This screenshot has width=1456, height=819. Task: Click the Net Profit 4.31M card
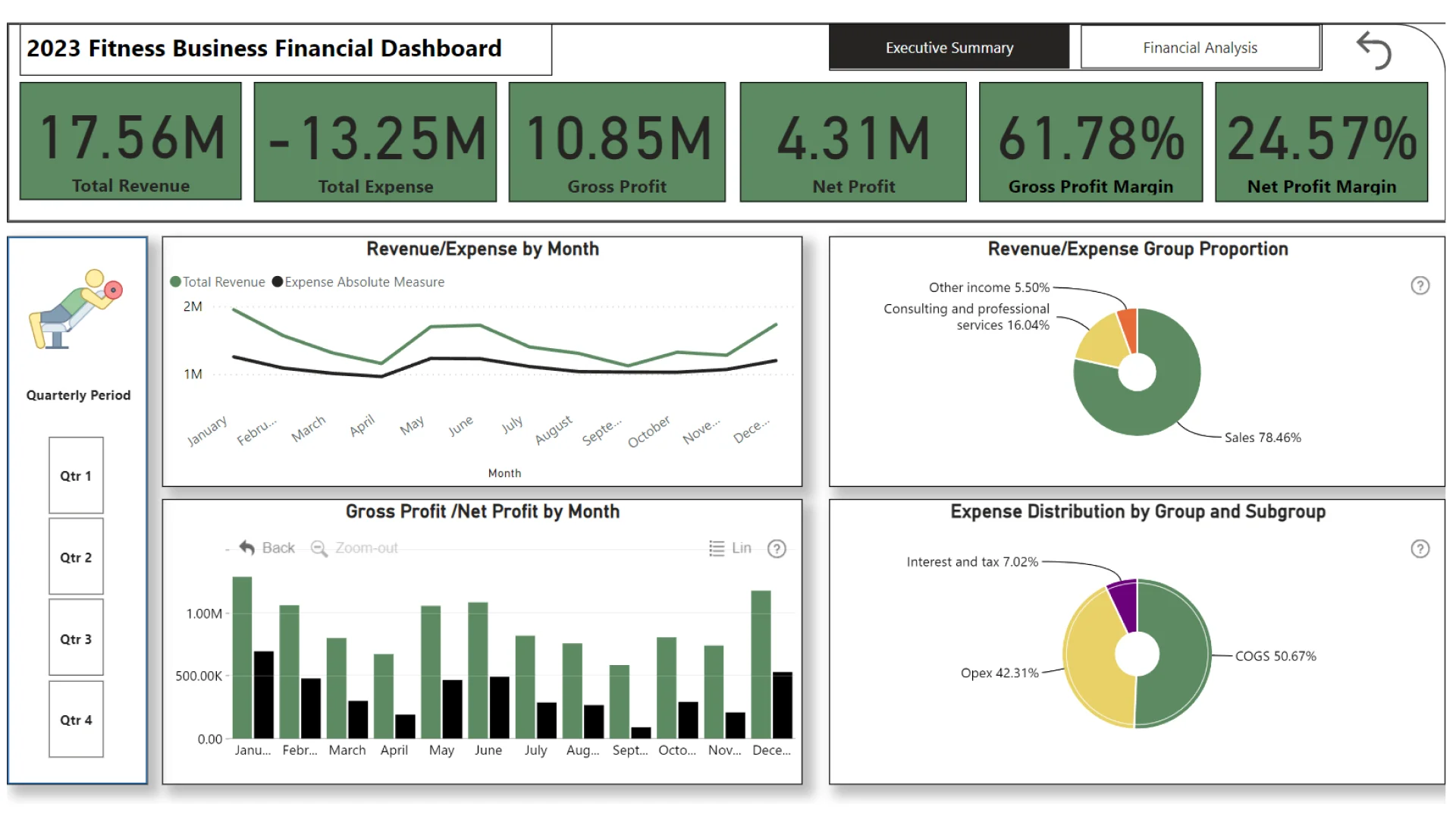(853, 142)
